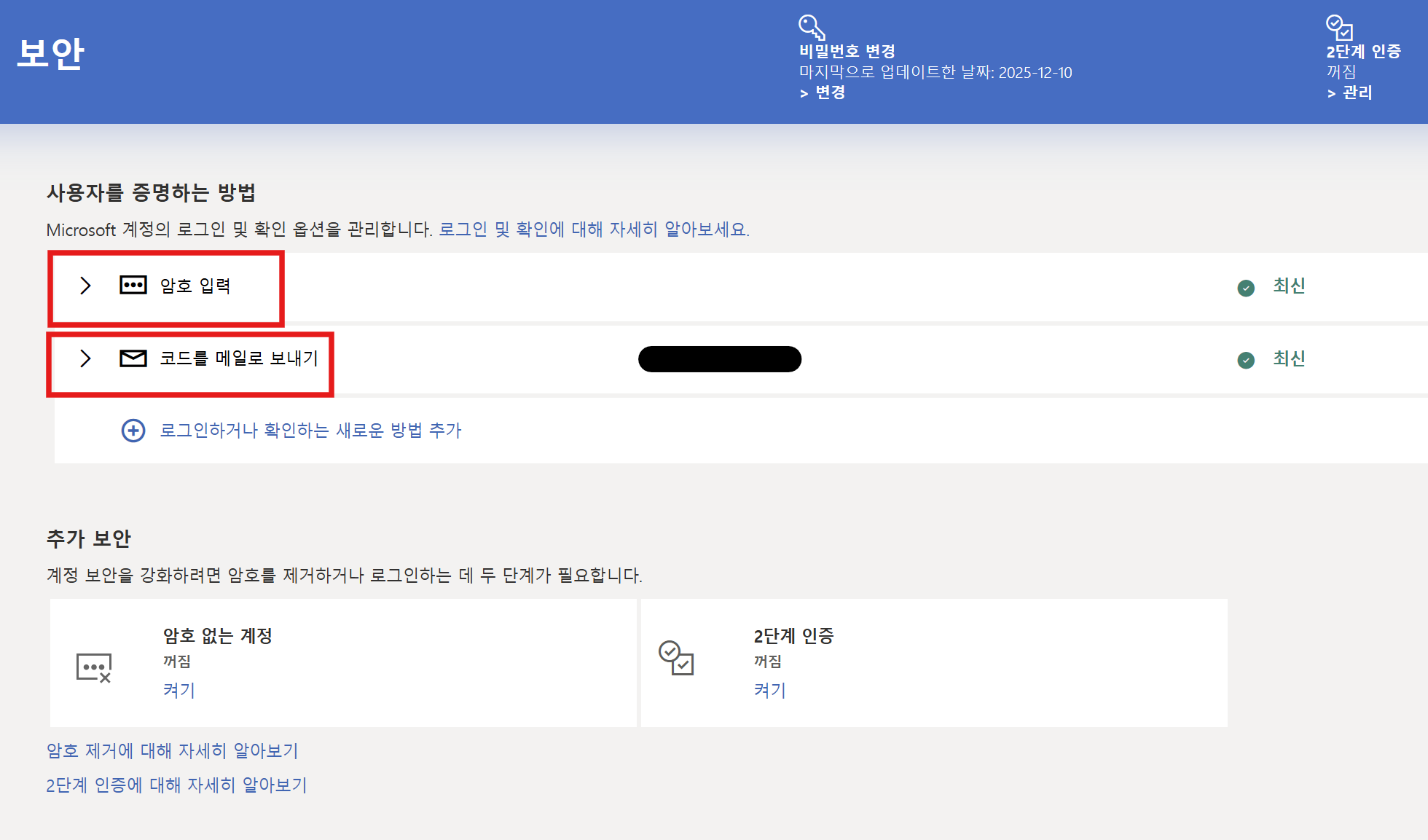Screen dimensions: 1428x840
Task: Expand the 암호 입력 row chevron
Action: coord(85,285)
